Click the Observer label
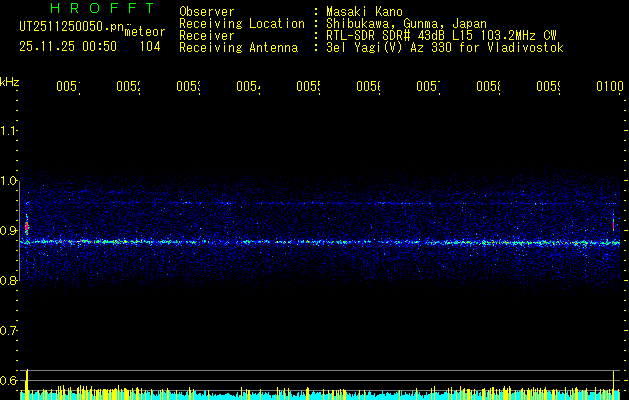Screen dimensions: 629x400 tap(207, 11)
